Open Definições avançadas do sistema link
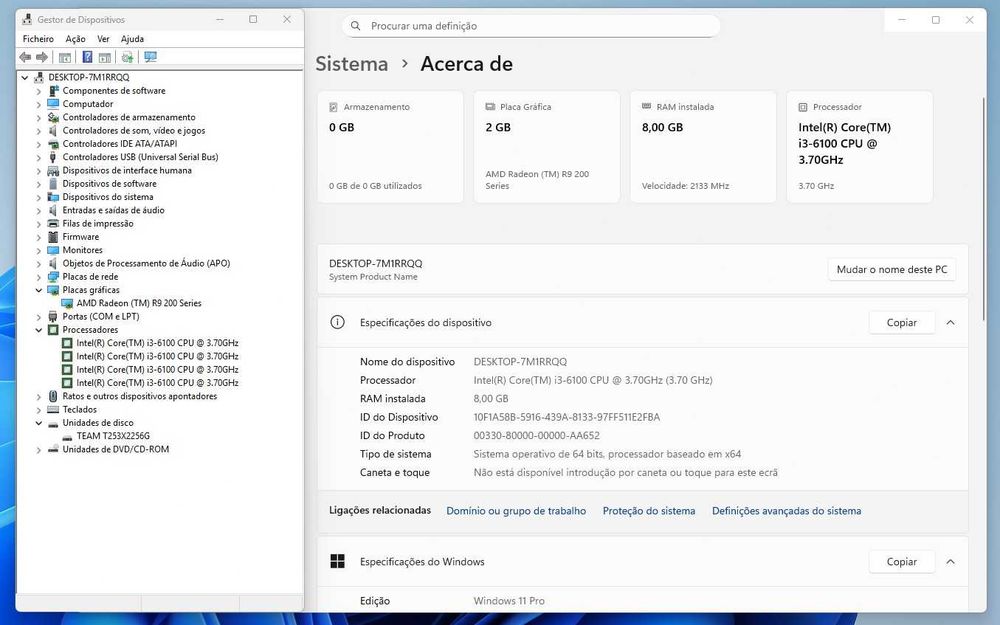The image size is (1000, 625). (786, 511)
